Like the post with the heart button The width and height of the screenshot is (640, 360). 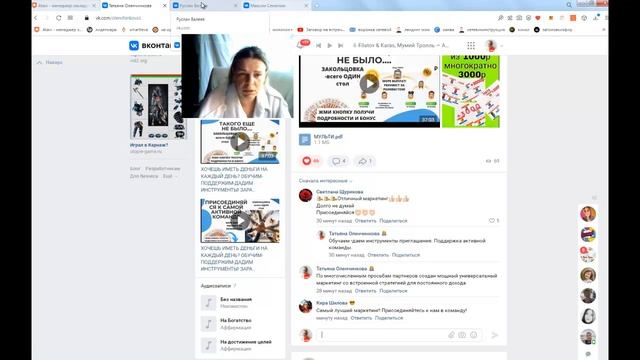[311, 161]
